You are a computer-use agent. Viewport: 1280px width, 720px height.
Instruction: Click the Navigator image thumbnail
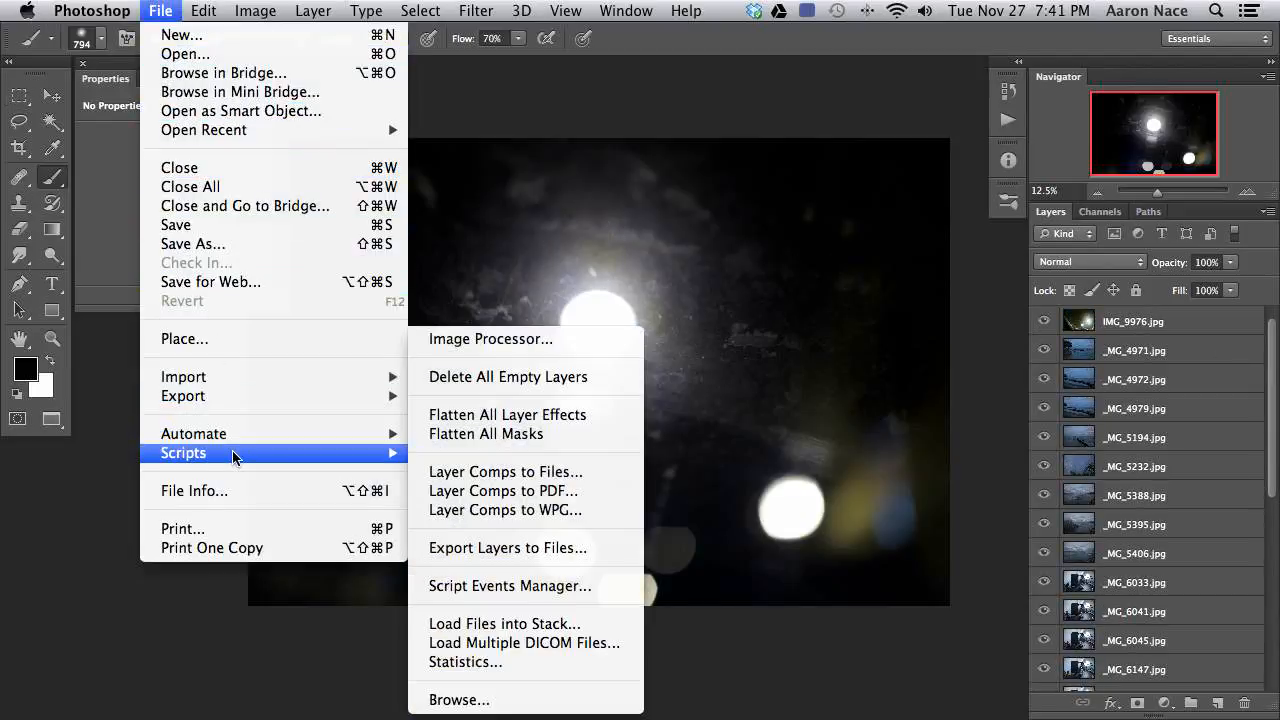coord(1154,134)
